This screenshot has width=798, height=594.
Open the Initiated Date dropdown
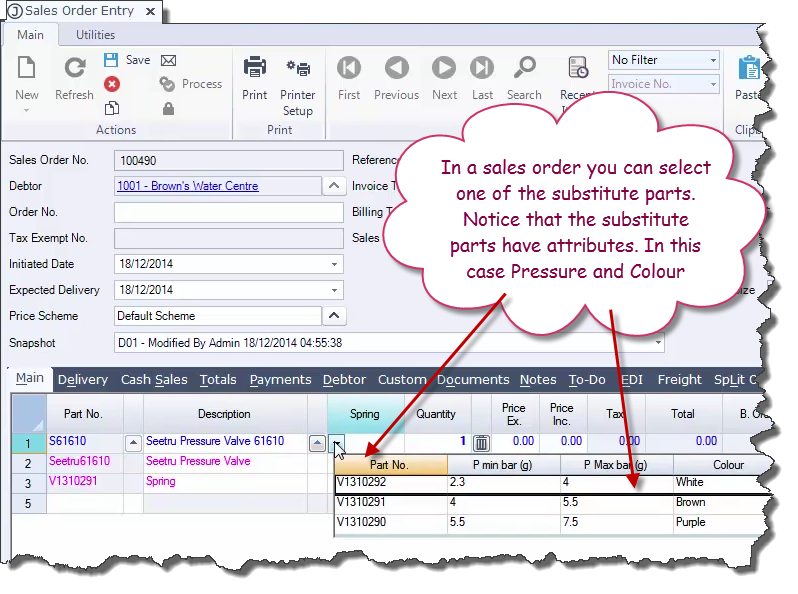coord(334,264)
